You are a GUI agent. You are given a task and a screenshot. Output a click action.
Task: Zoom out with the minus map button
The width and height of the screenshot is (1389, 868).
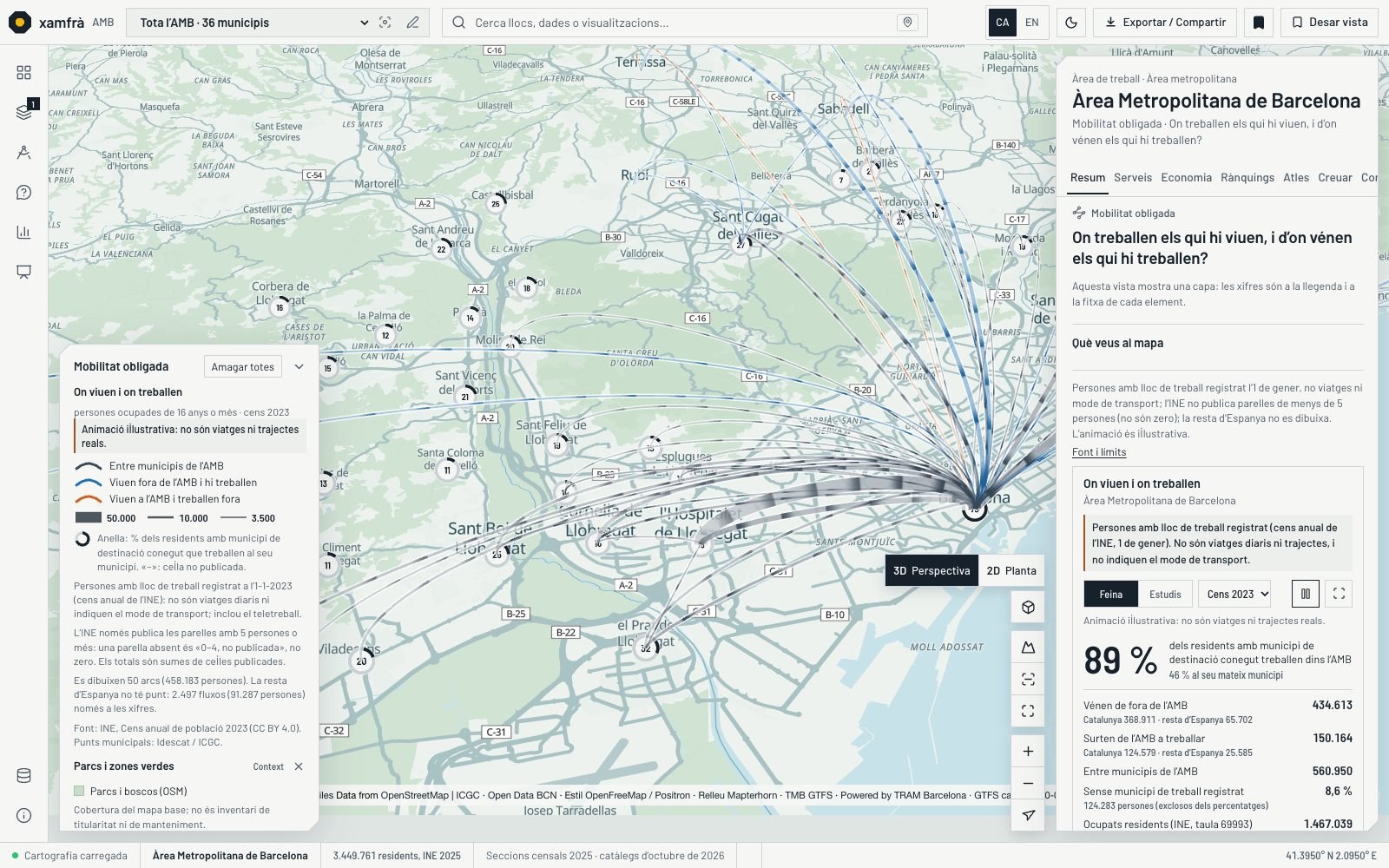(1028, 783)
